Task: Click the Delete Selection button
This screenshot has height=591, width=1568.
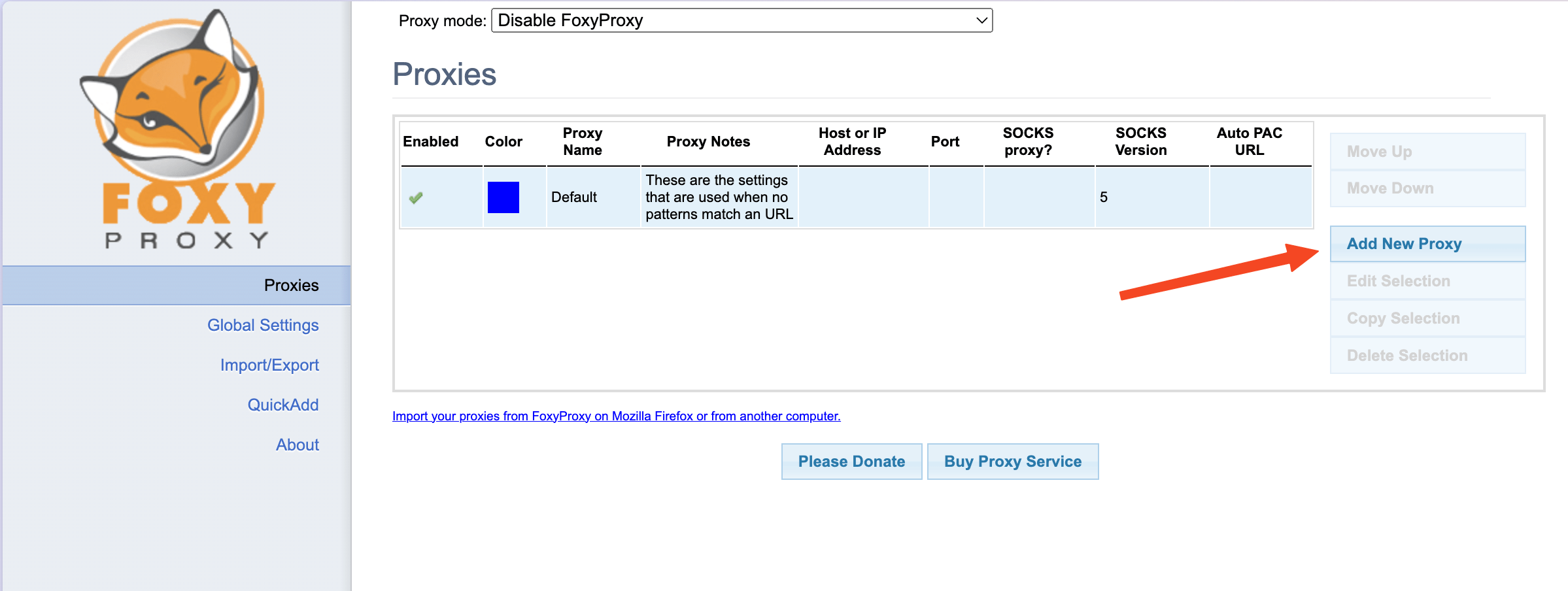Action: pyautogui.click(x=1427, y=356)
